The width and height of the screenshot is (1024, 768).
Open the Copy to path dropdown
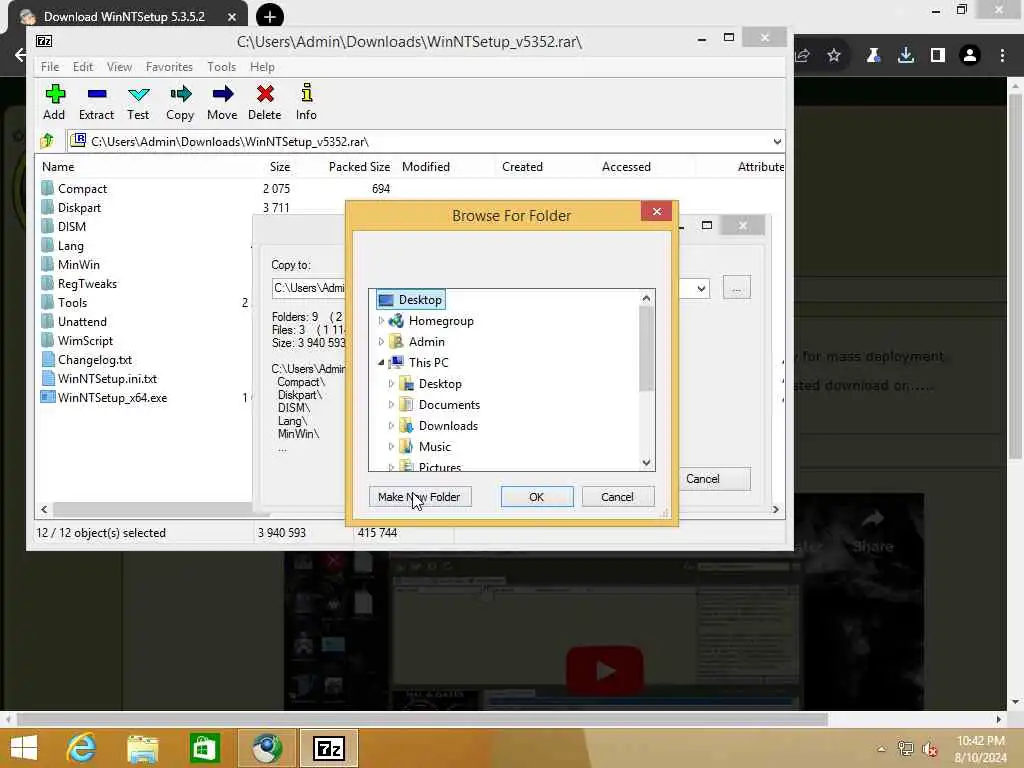(x=701, y=288)
